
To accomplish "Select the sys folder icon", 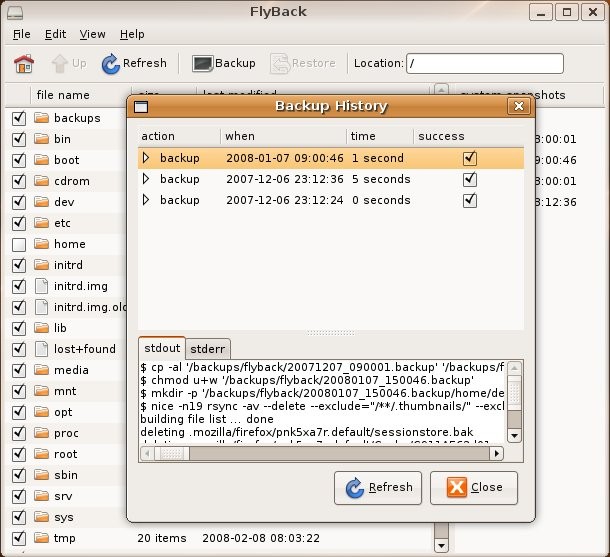I will pyautogui.click(x=41, y=517).
